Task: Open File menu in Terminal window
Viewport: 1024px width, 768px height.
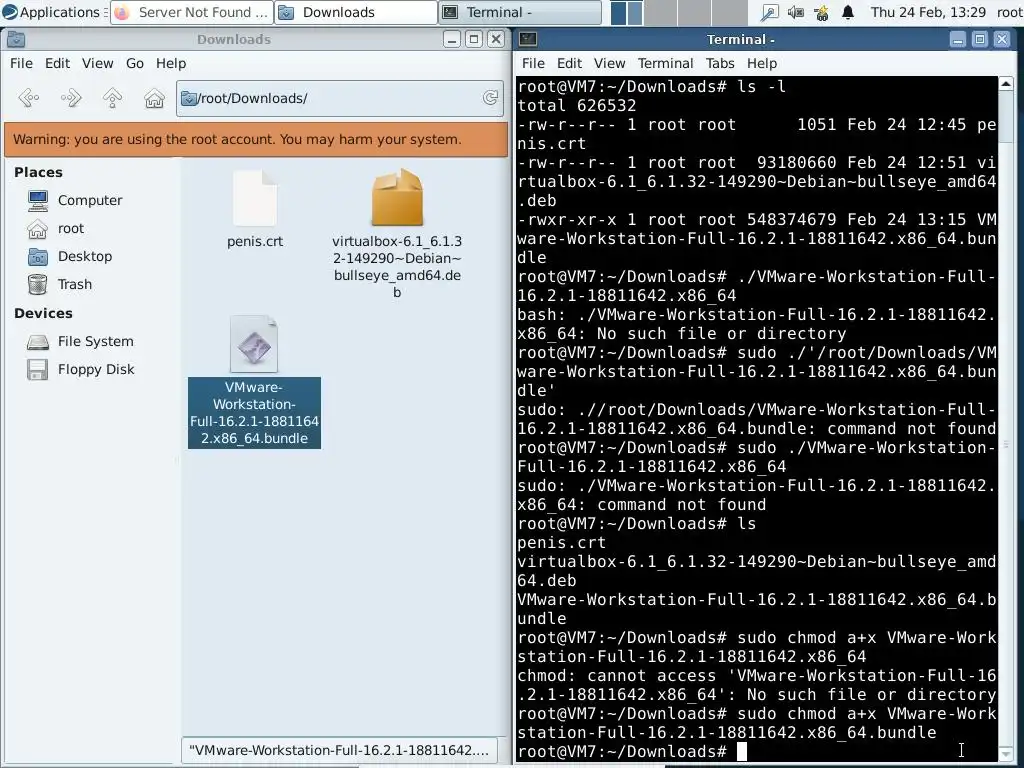Action: (x=533, y=63)
